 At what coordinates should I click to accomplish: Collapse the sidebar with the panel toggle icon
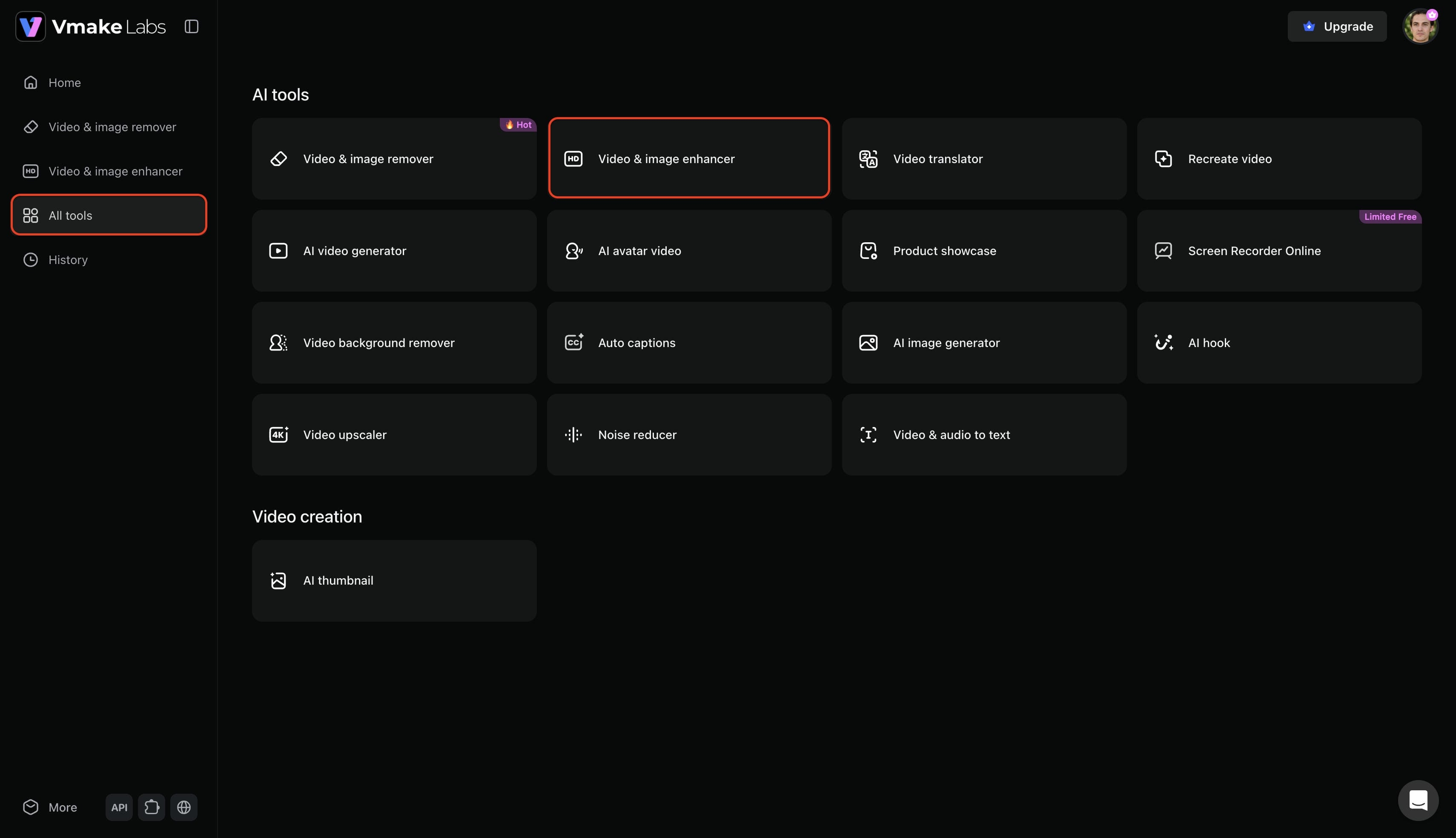tap(192, 26)
